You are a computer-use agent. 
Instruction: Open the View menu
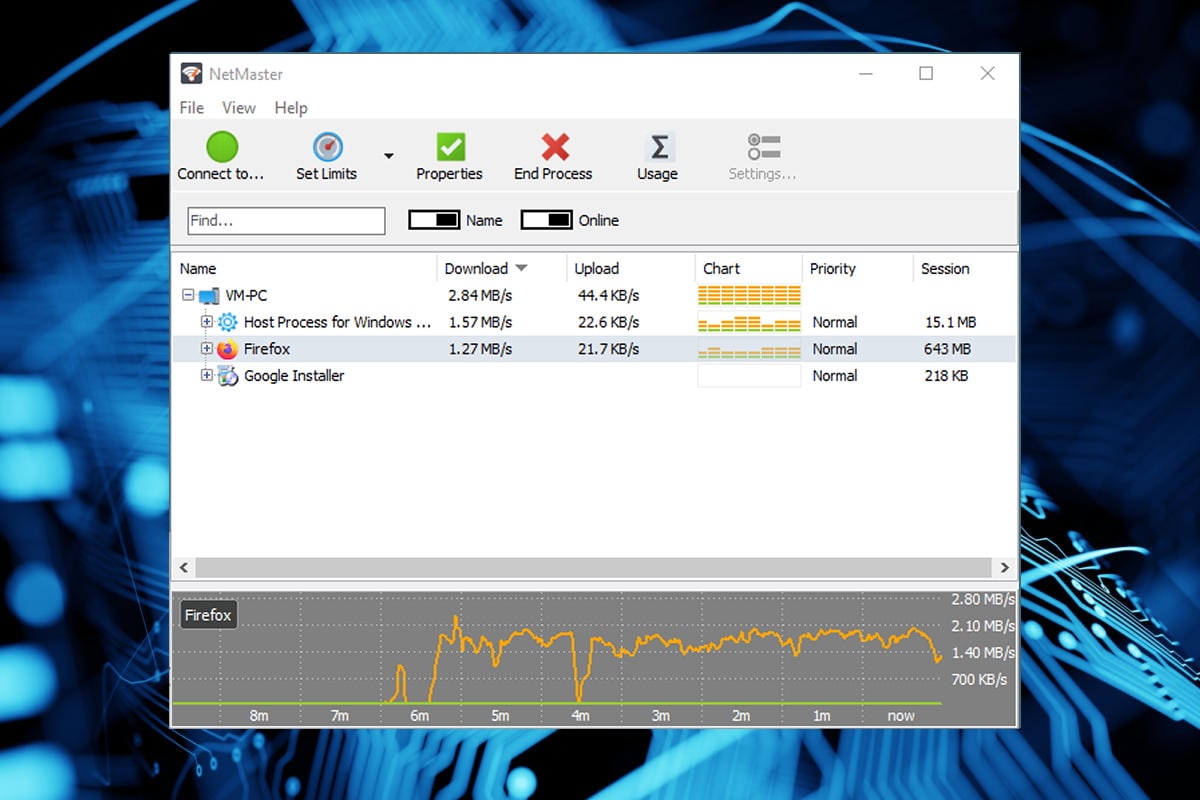pos(239,108)
